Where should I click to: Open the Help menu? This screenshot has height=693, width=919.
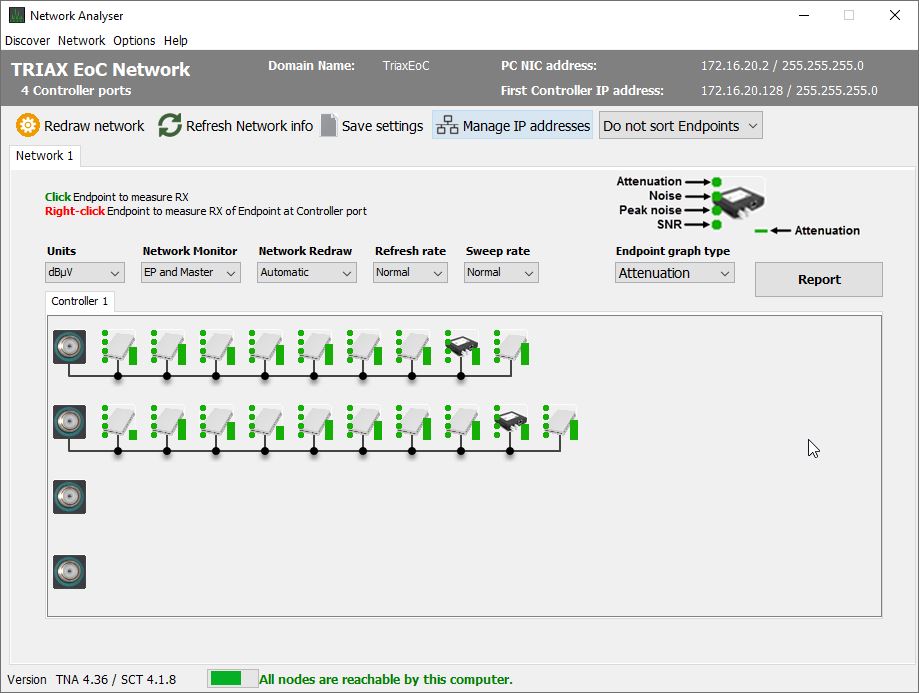click(175, 40)
